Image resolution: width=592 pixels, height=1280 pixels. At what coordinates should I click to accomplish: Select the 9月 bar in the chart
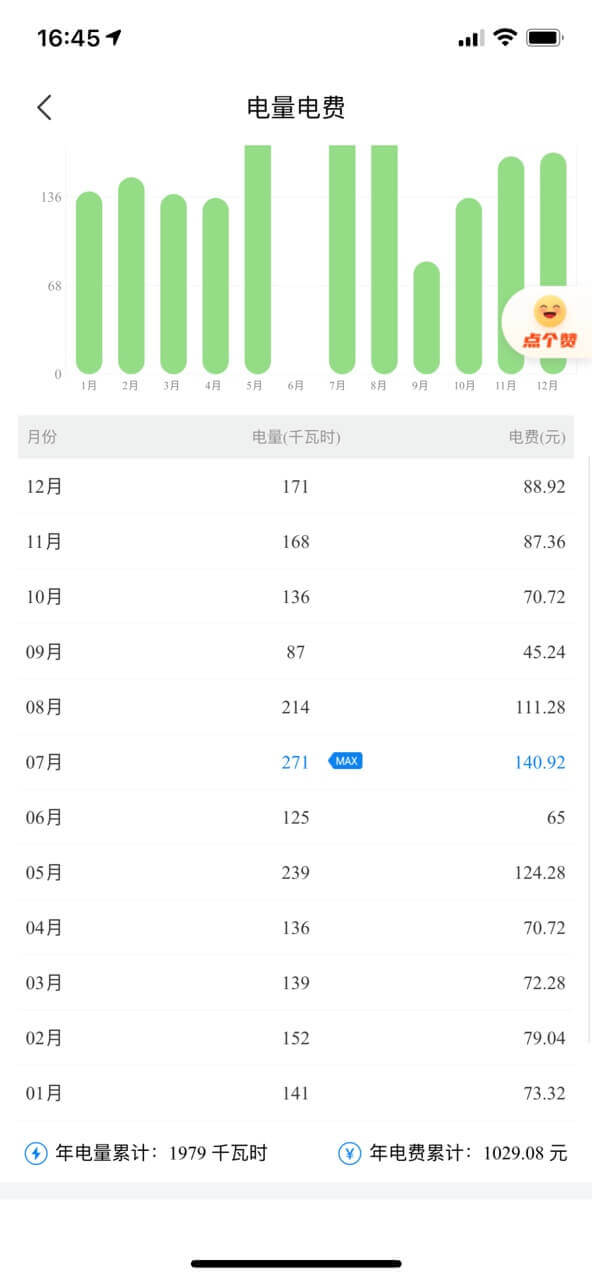pos(427,317)
